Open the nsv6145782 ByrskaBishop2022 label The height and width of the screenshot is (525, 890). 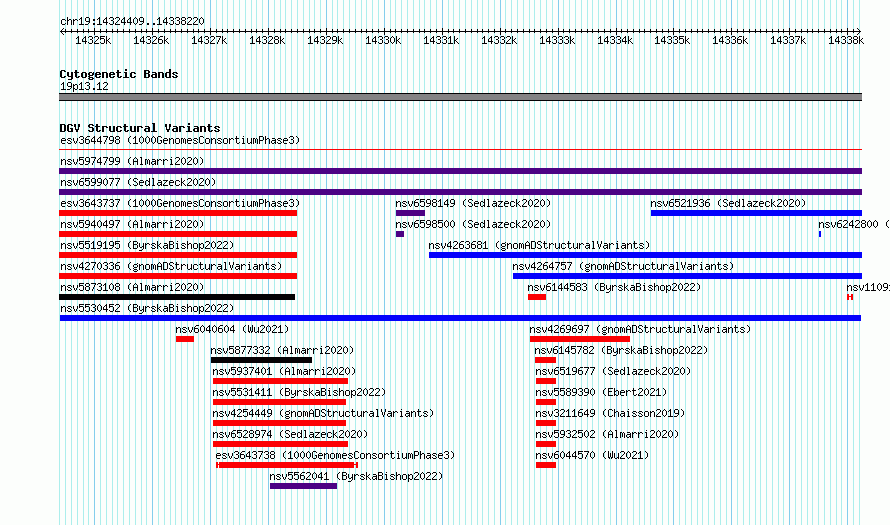[622, 350]
